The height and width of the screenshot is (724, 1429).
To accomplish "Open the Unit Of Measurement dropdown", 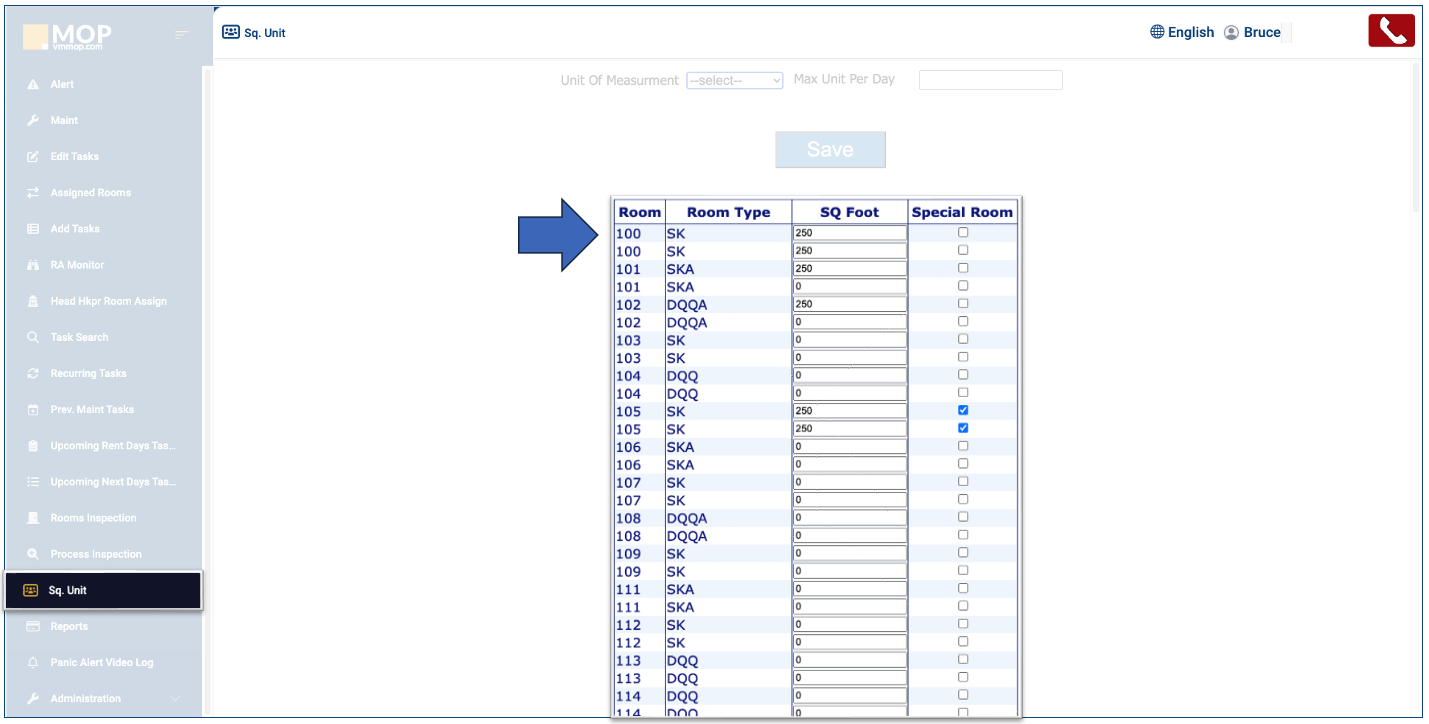I will click(734, 81).
